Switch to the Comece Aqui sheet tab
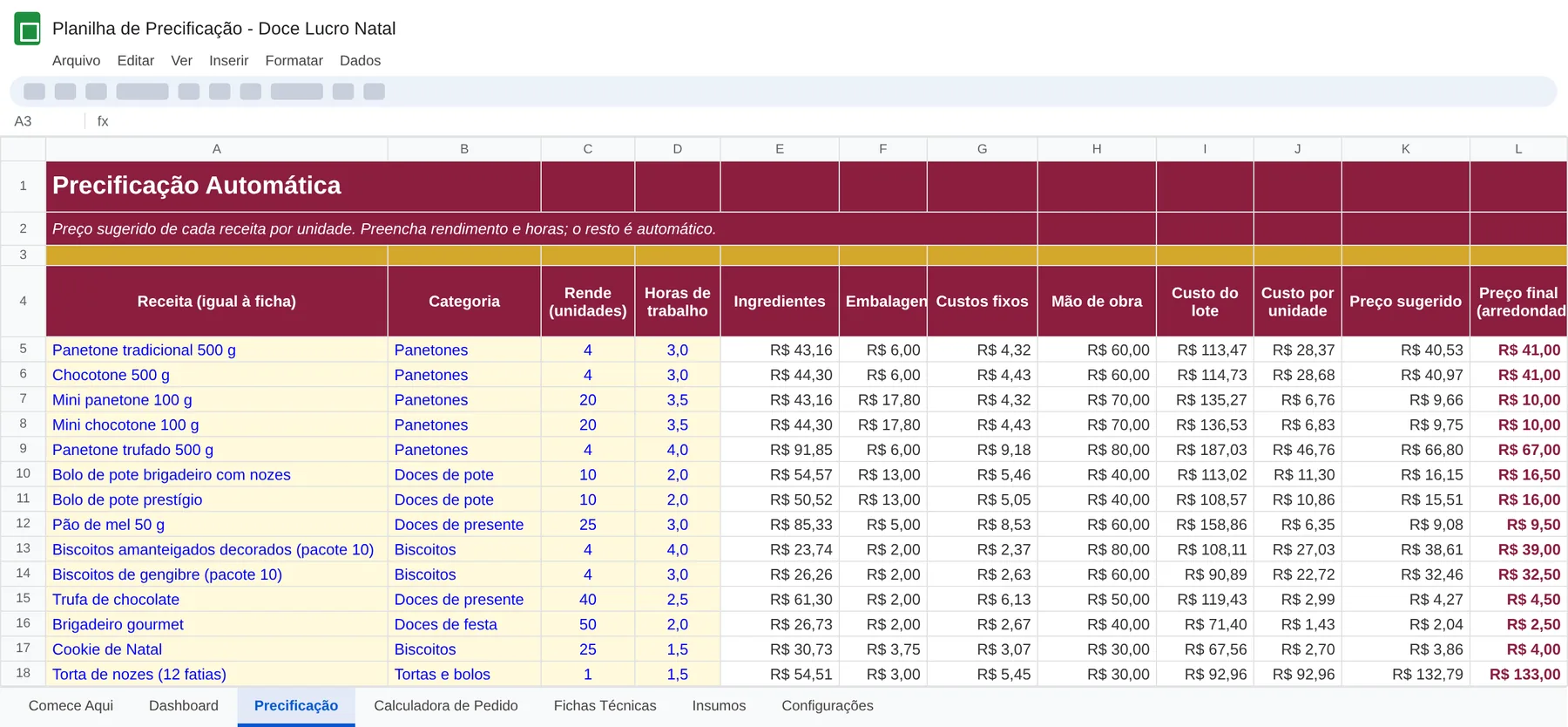The width and height of the screenshot is (1568, 727). pos(71,706)
